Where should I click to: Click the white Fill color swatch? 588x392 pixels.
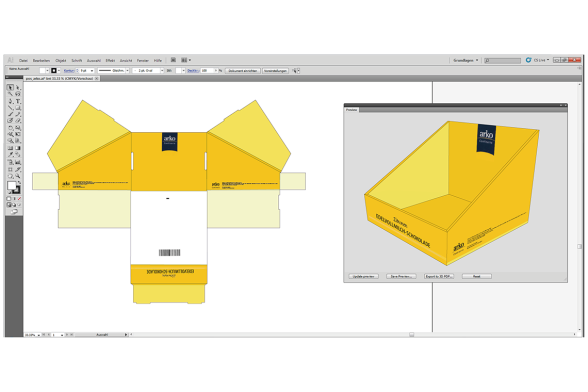click(12, 185)
